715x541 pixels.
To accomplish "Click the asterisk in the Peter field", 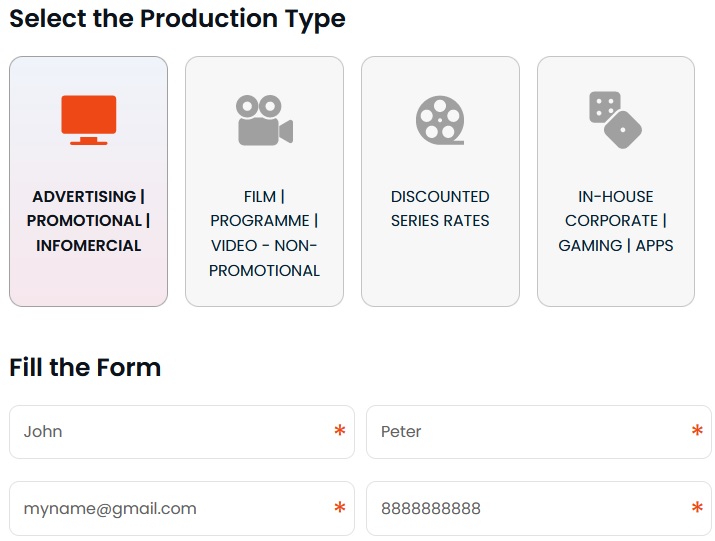I will point(697,431).
